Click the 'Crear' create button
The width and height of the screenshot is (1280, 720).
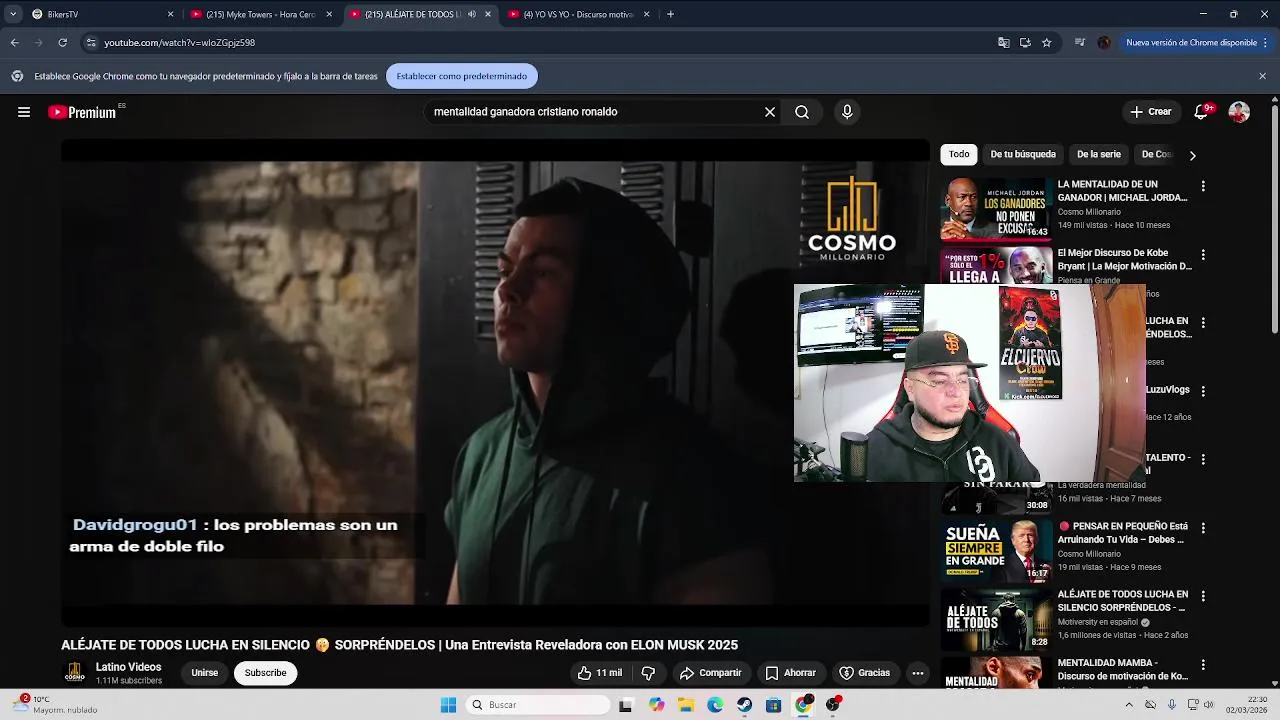(1150, 112)
